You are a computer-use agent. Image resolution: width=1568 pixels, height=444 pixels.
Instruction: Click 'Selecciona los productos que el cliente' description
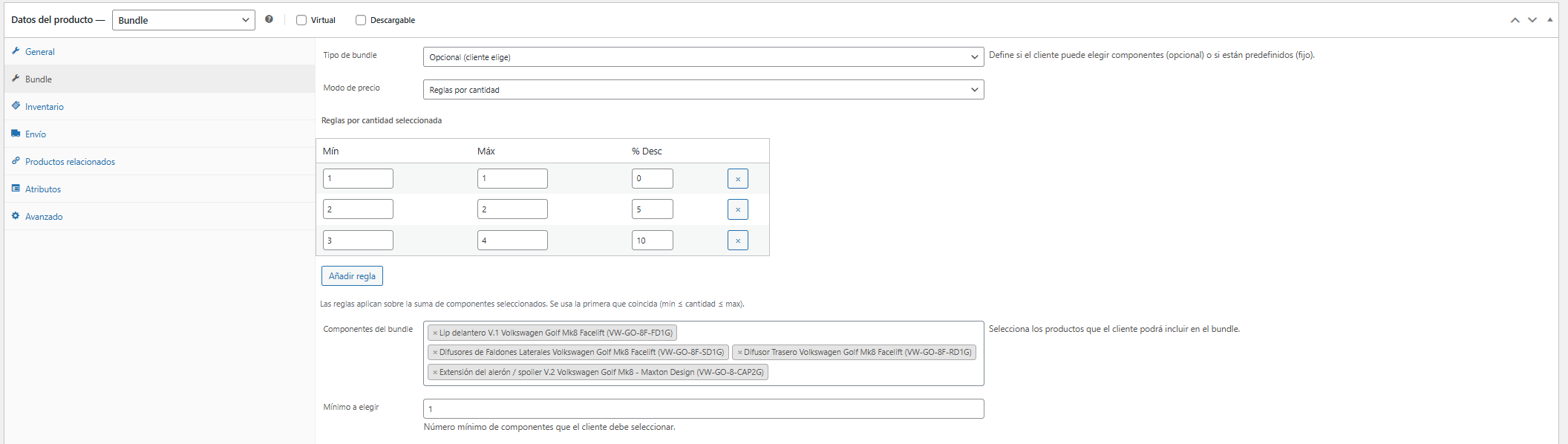coord(1114,329)
